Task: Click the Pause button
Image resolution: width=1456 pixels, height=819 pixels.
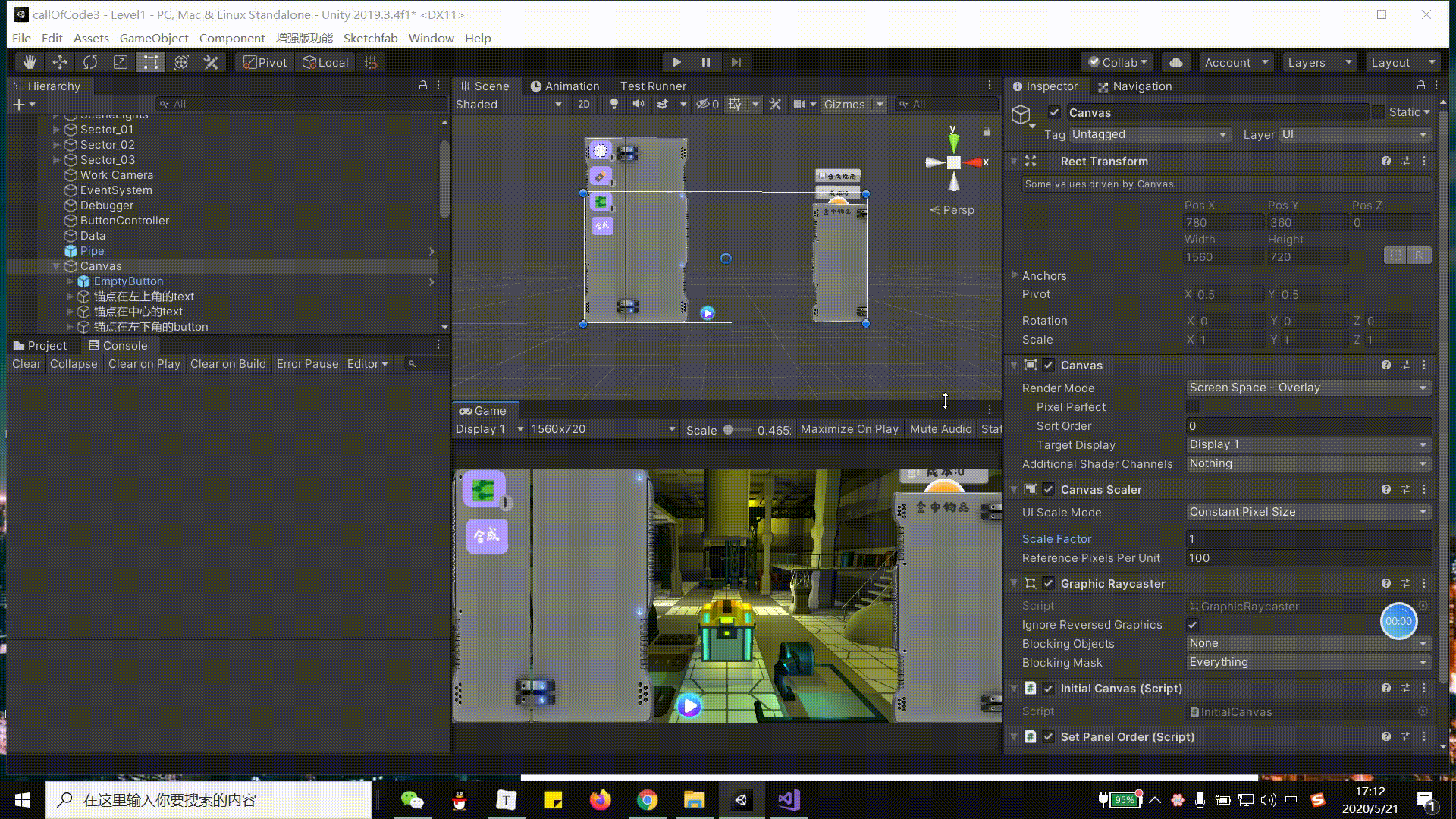Action: pyautogui.click(x=705, y=62)
